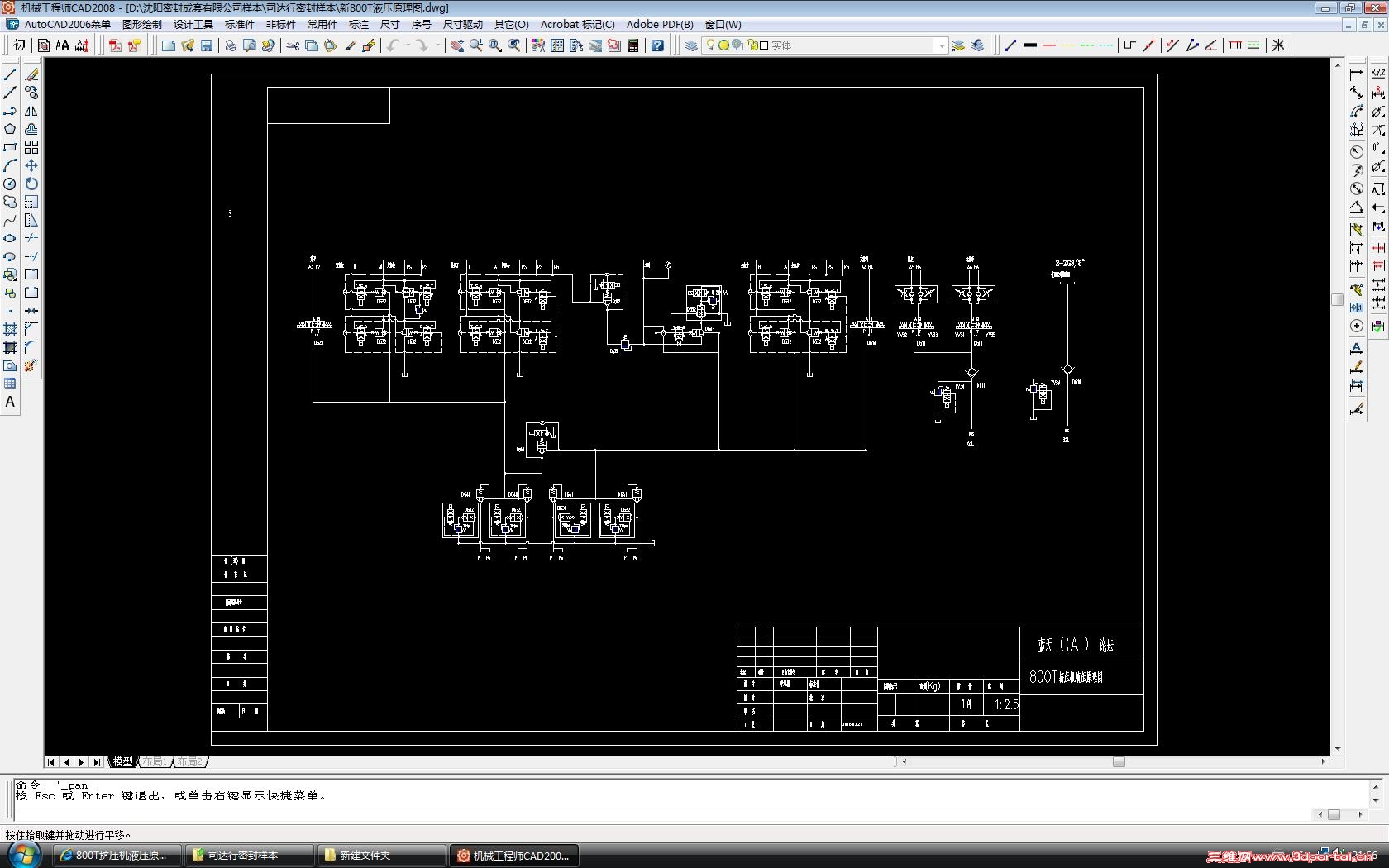The width and height of the screenshot is (1389, 868).
Task: Open 新建文件夹 taskbar folder
Action: [x=381, y=856]
